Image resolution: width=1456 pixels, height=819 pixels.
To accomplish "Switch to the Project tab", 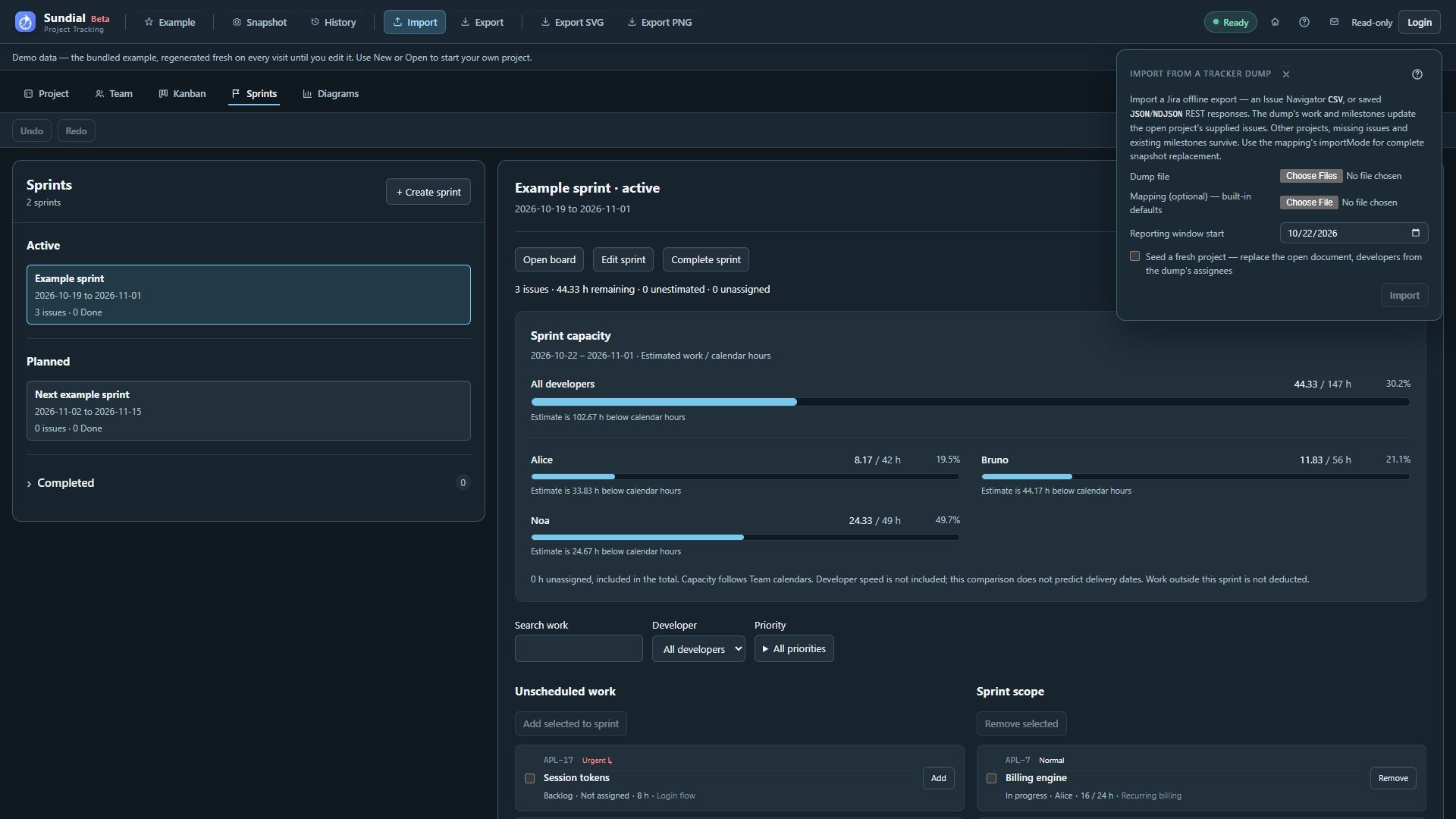I will pyautogui.click(x=46, y=94).
